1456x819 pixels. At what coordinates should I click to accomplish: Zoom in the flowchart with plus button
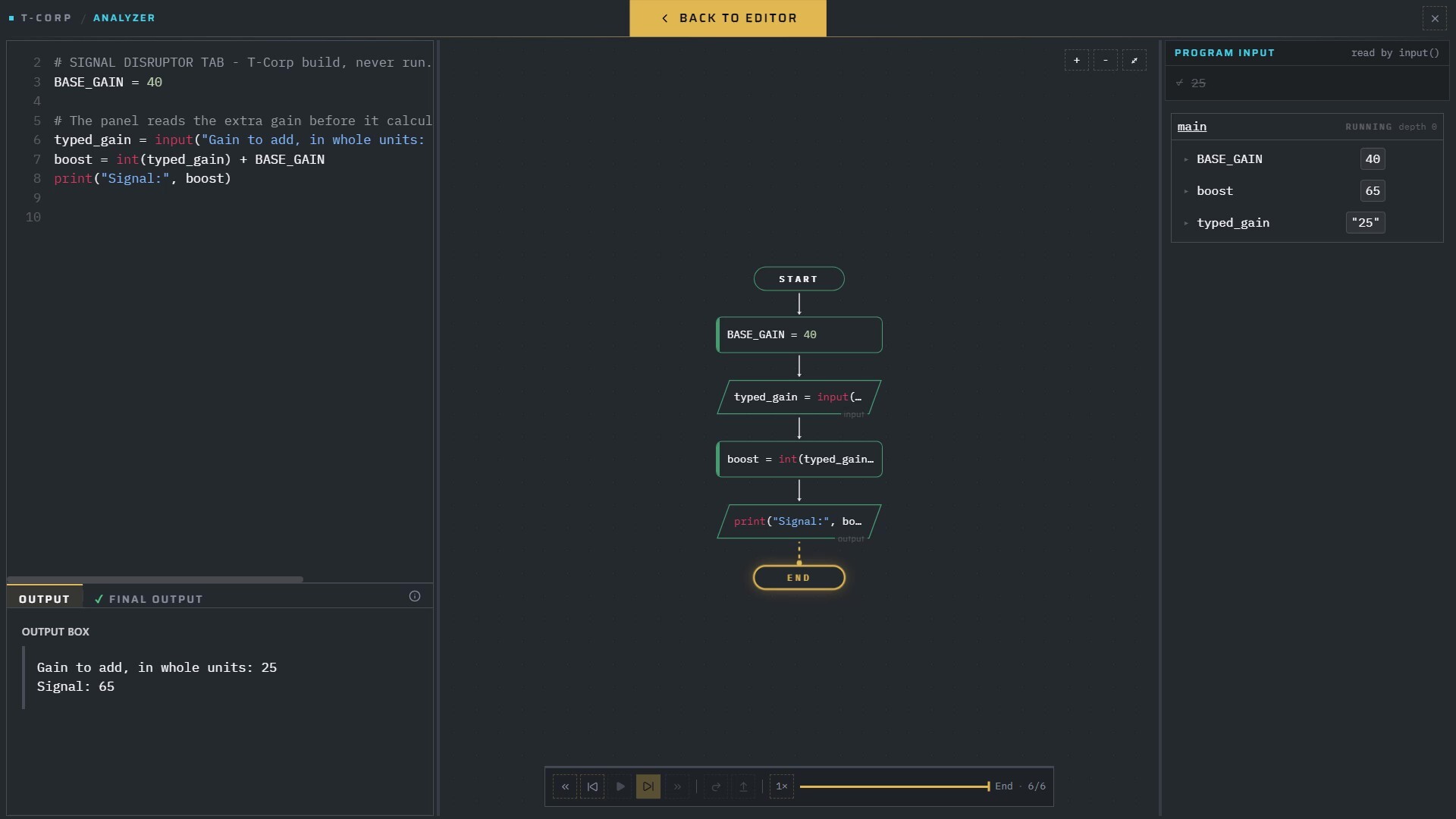(x=1076, y=60)
